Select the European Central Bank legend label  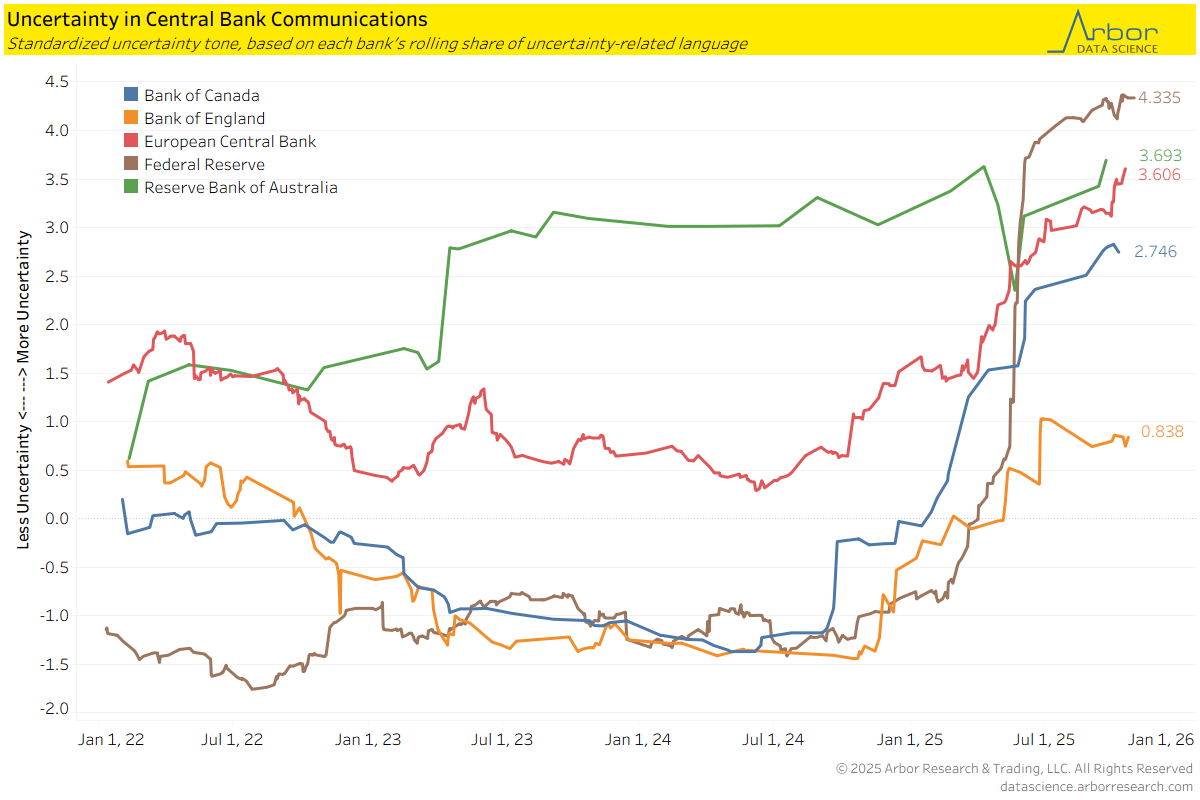[x=229, y=141]
